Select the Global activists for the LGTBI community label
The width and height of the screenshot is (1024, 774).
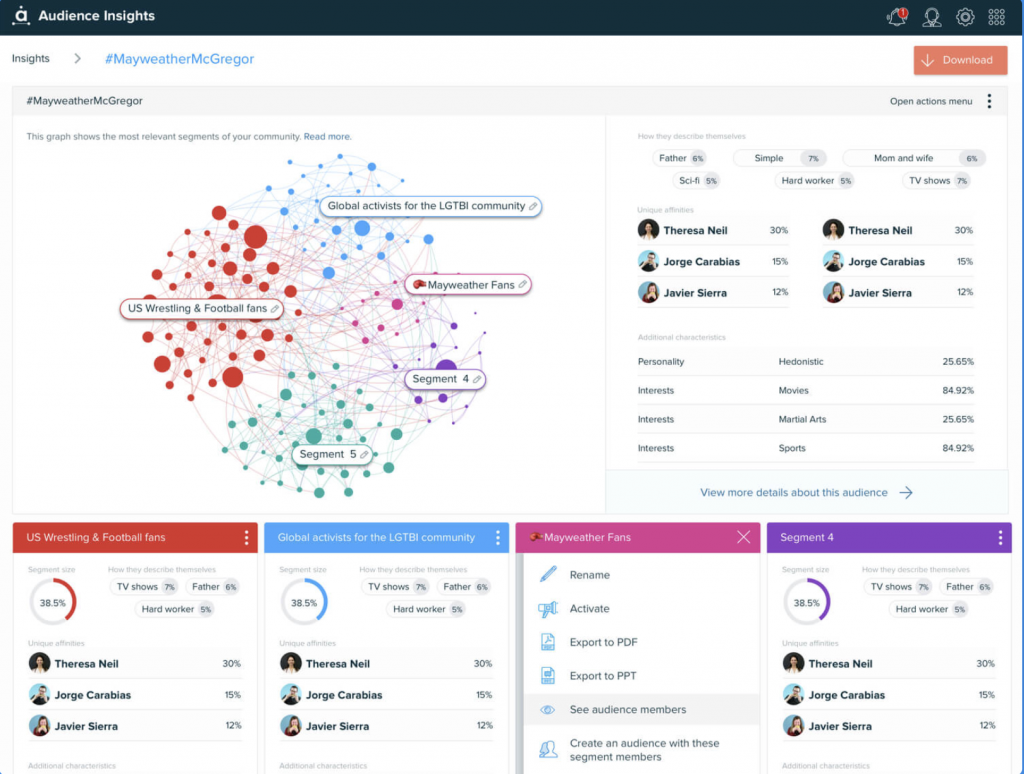pos(430,206)
